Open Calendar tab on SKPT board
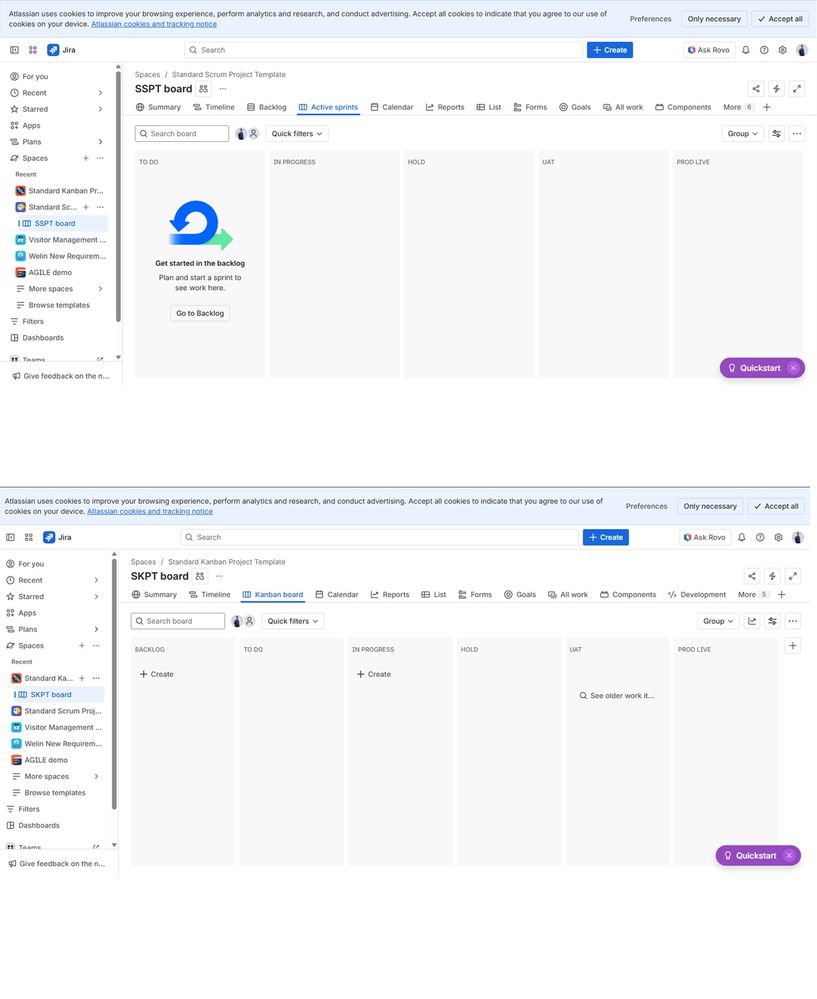The image size is (817, 999). [x=337, y=594]
